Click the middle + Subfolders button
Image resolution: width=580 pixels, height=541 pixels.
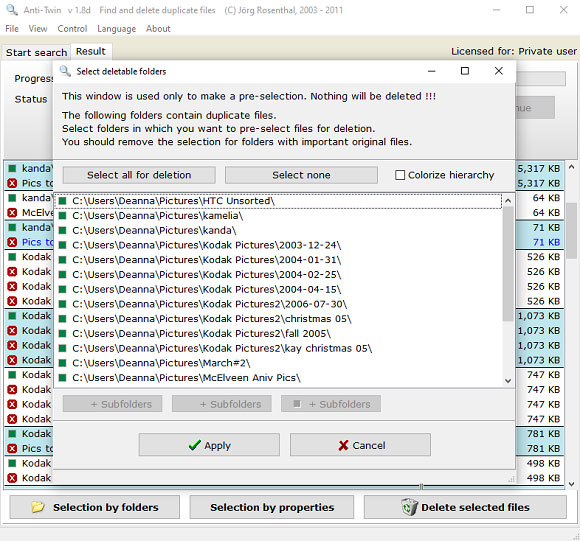coord(222,404)
